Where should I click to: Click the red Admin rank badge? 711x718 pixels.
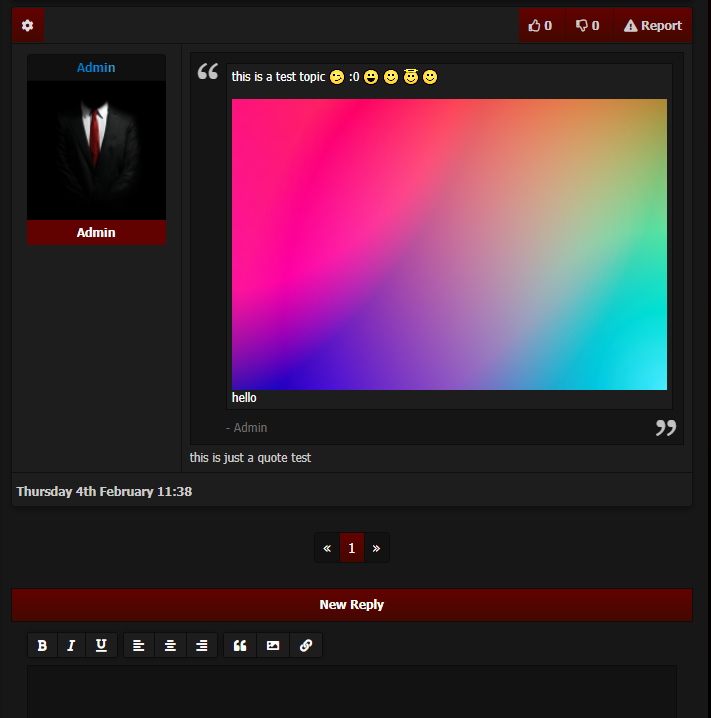pos(96,233)
